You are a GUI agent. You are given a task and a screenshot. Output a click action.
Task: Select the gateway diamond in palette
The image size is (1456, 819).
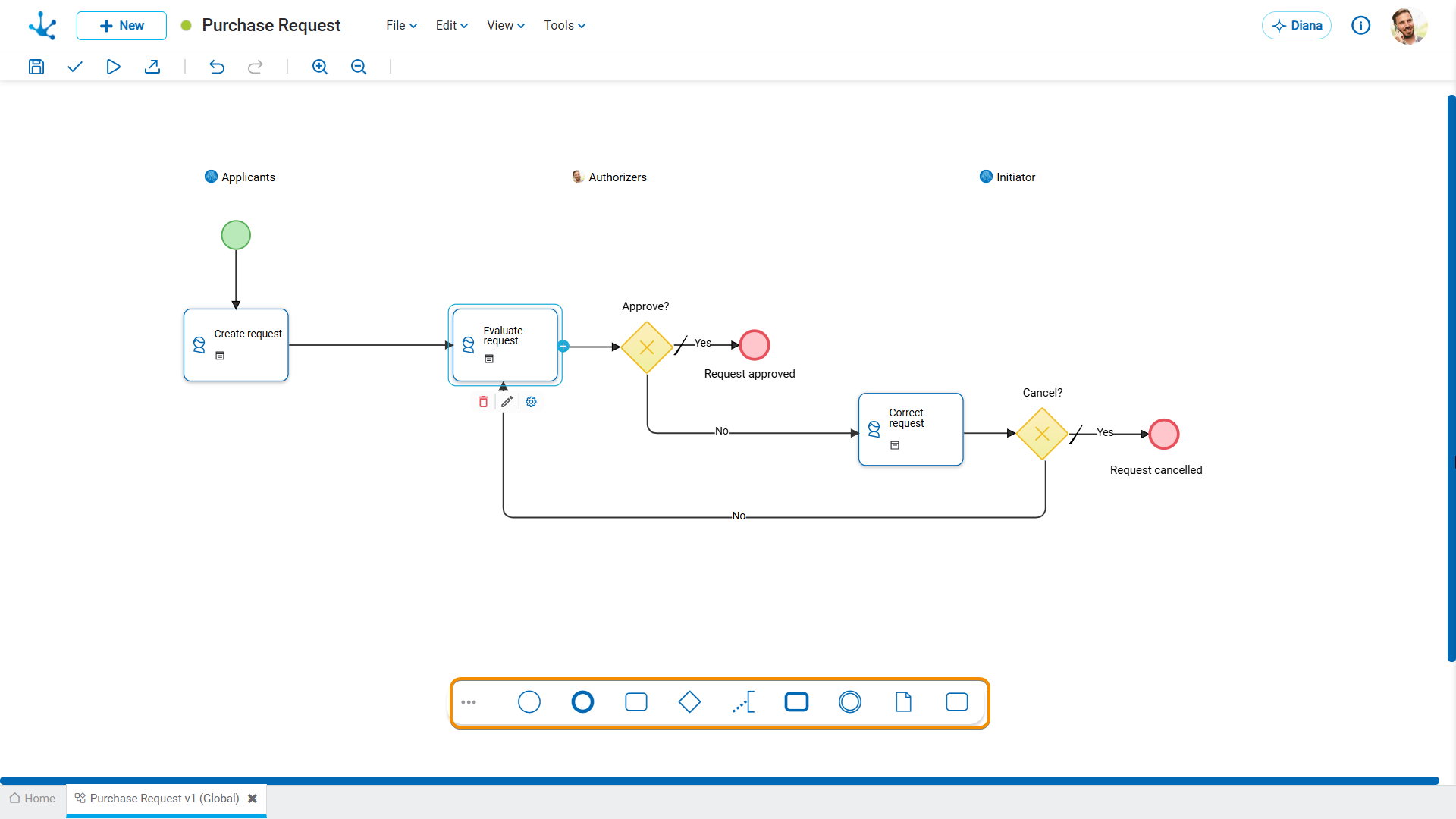689,702
